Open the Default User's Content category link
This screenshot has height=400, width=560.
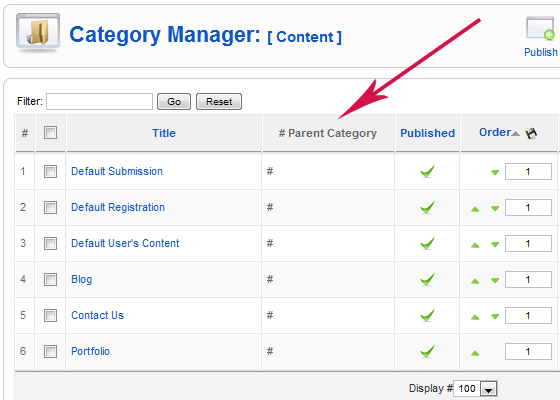coord(125,243)
